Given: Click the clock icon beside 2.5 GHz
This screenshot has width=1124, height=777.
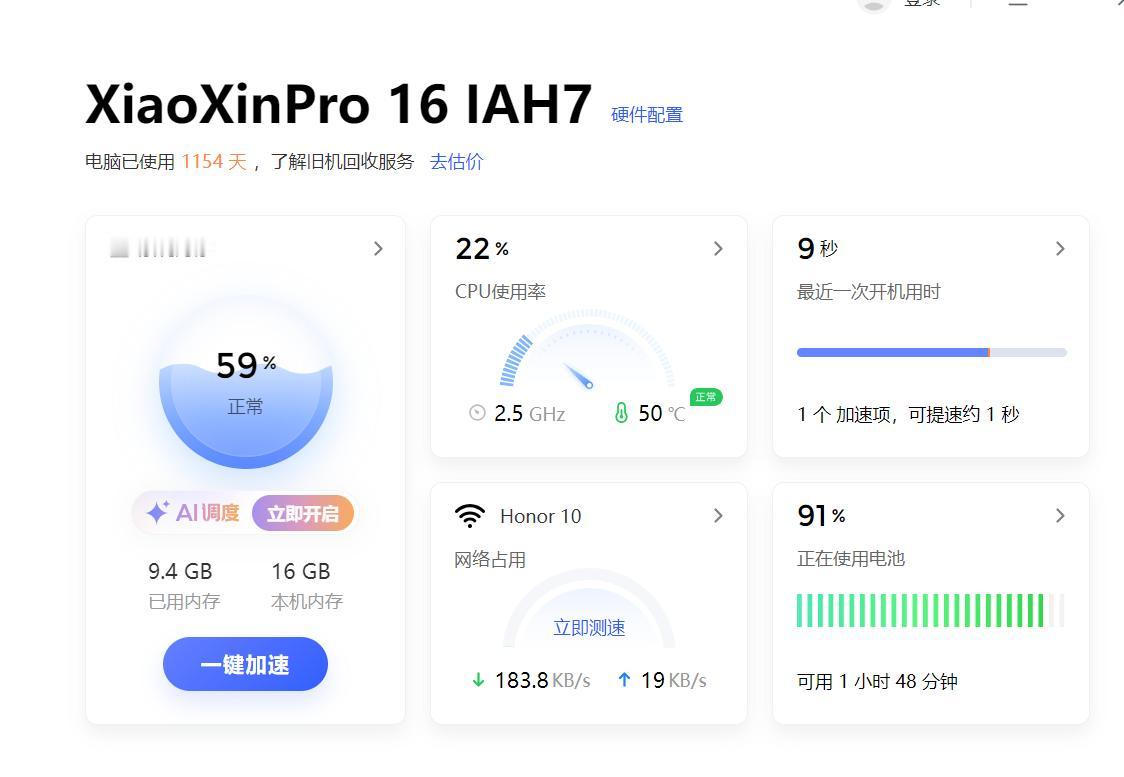Looking at the screenshot, I should click(x=477, y=413).
